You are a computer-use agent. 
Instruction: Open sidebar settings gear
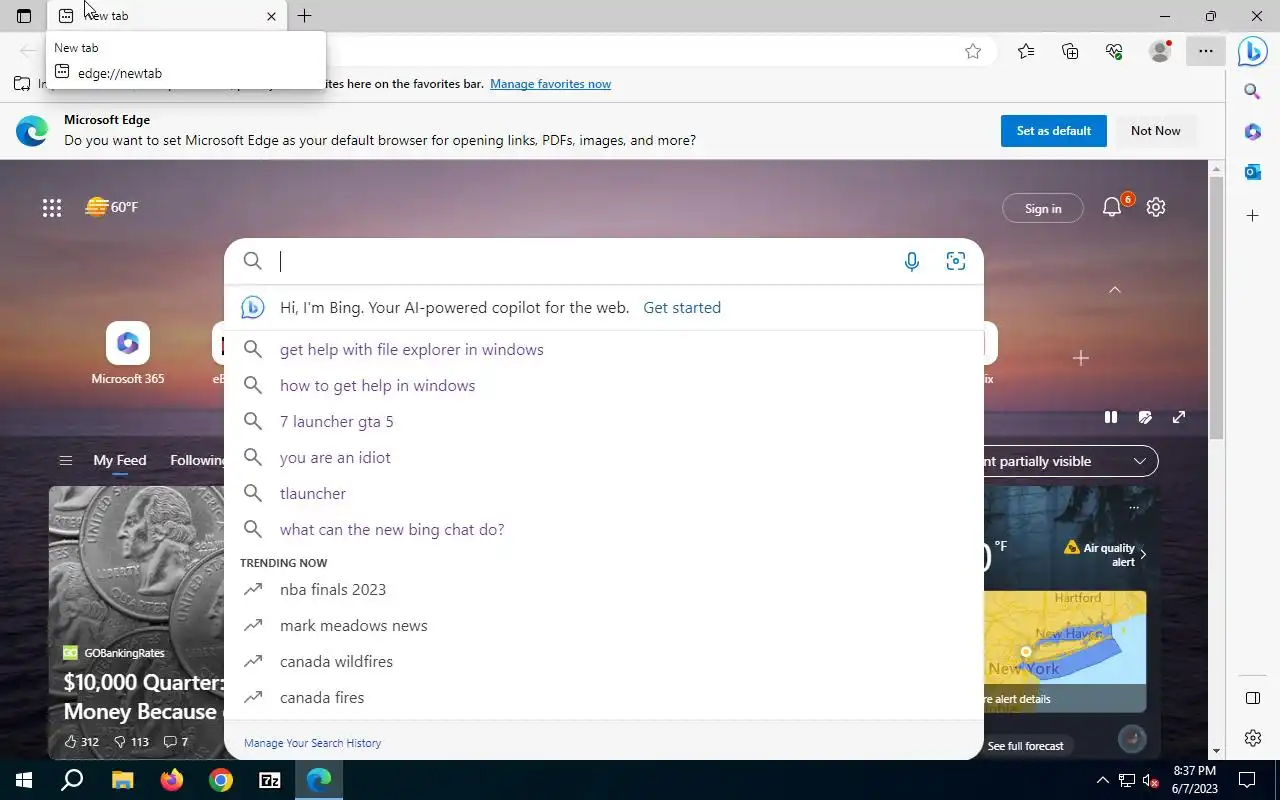point(1252,738)
